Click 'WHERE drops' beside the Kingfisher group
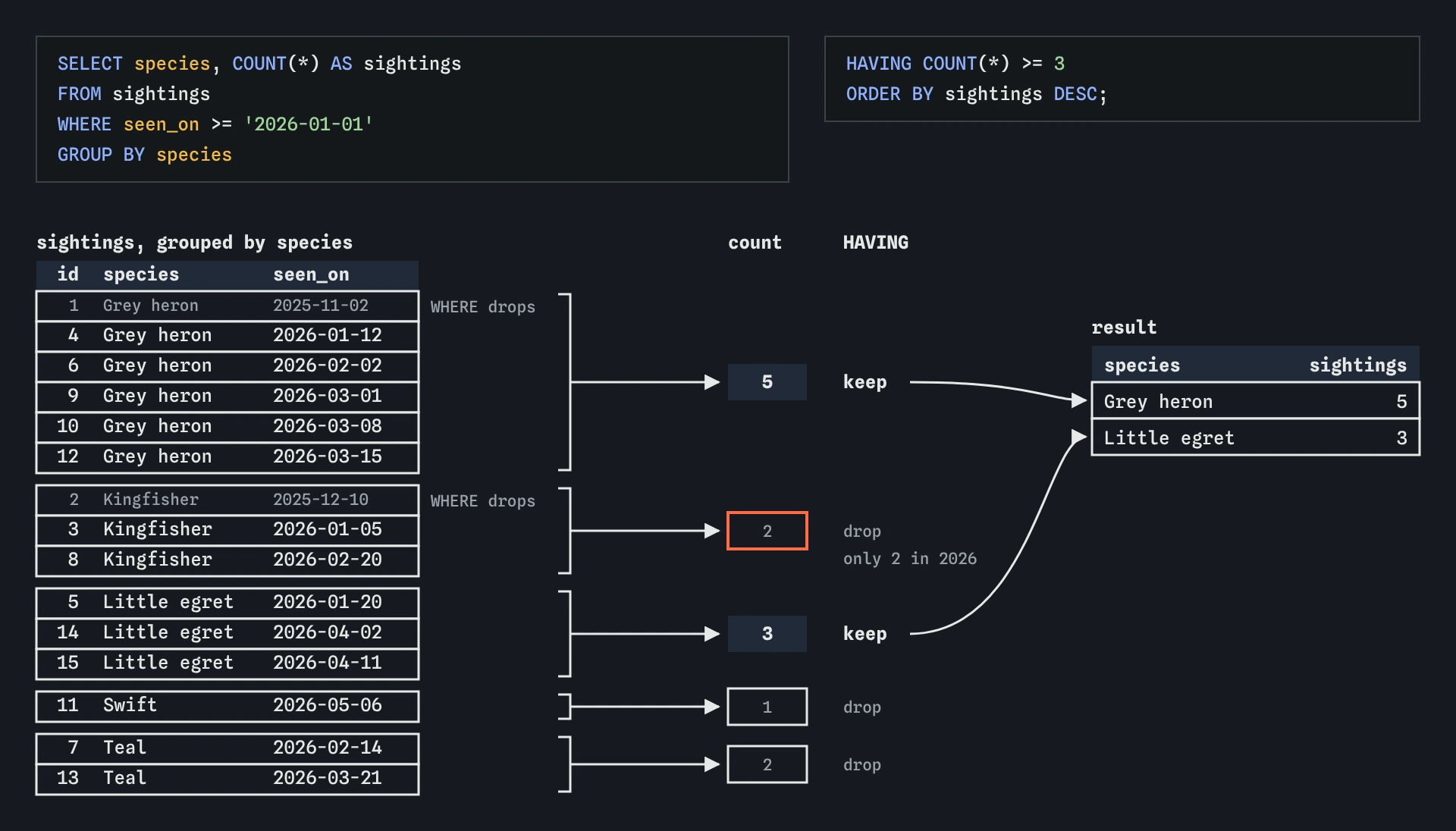Image resolution: width=1456 pixels, height=831 pixels. (483, 501)
